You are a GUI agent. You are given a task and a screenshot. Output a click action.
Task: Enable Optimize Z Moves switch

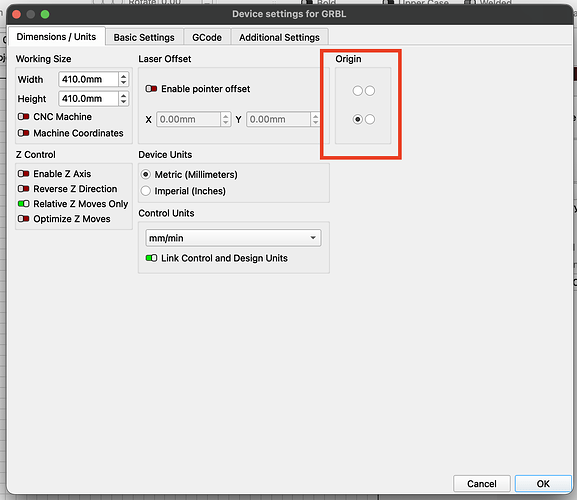point(24,219)
